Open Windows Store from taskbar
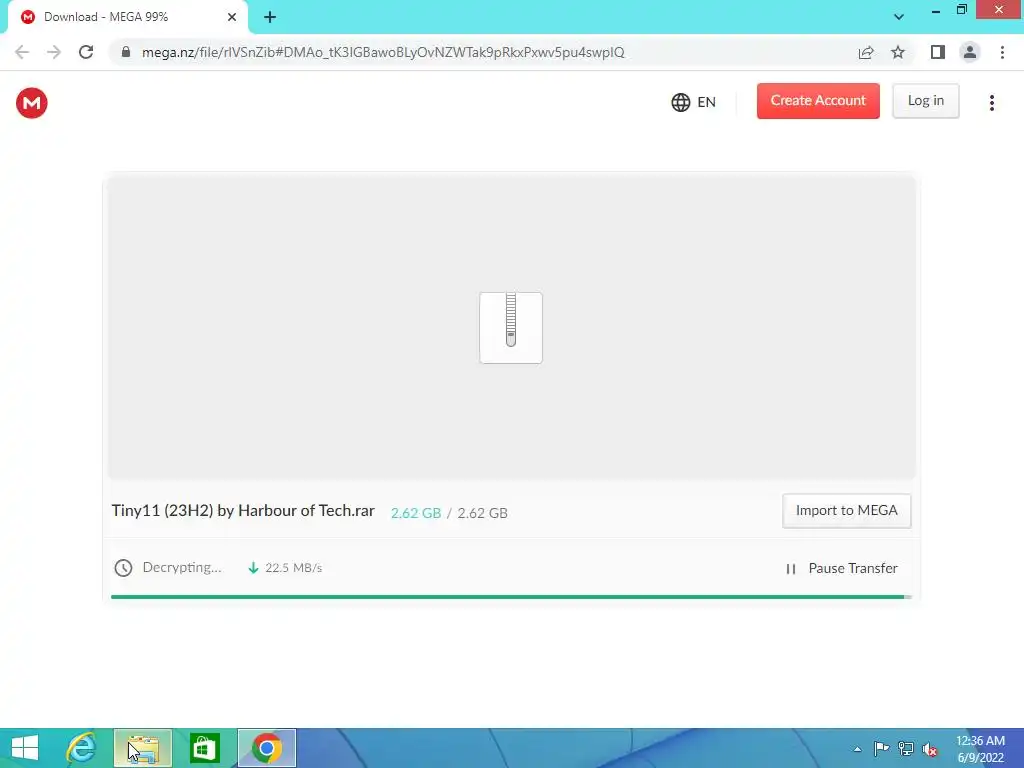The width and height of the screenshot is (1024, 768). tap(204, 748)
